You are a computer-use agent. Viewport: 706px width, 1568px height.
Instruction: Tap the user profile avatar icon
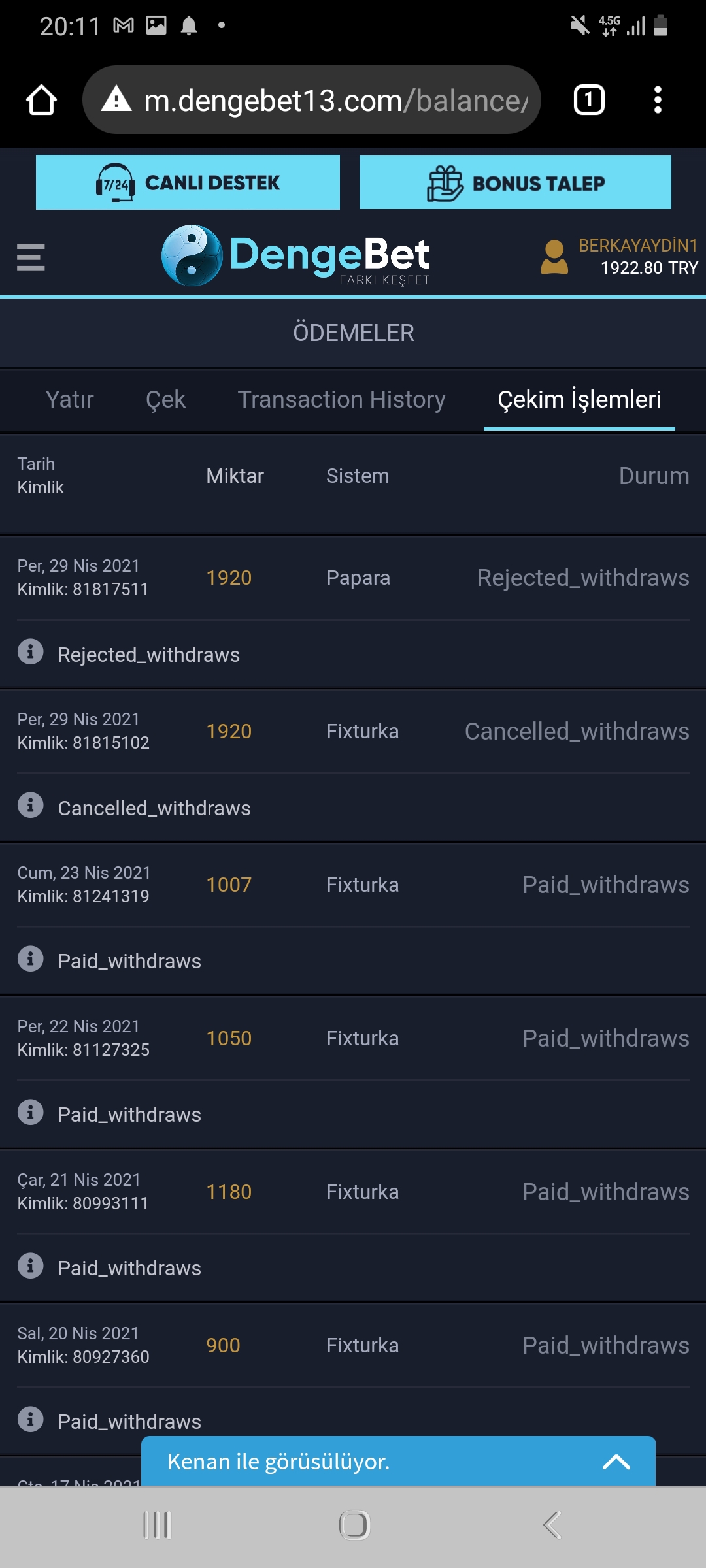(x=554, y=257)
